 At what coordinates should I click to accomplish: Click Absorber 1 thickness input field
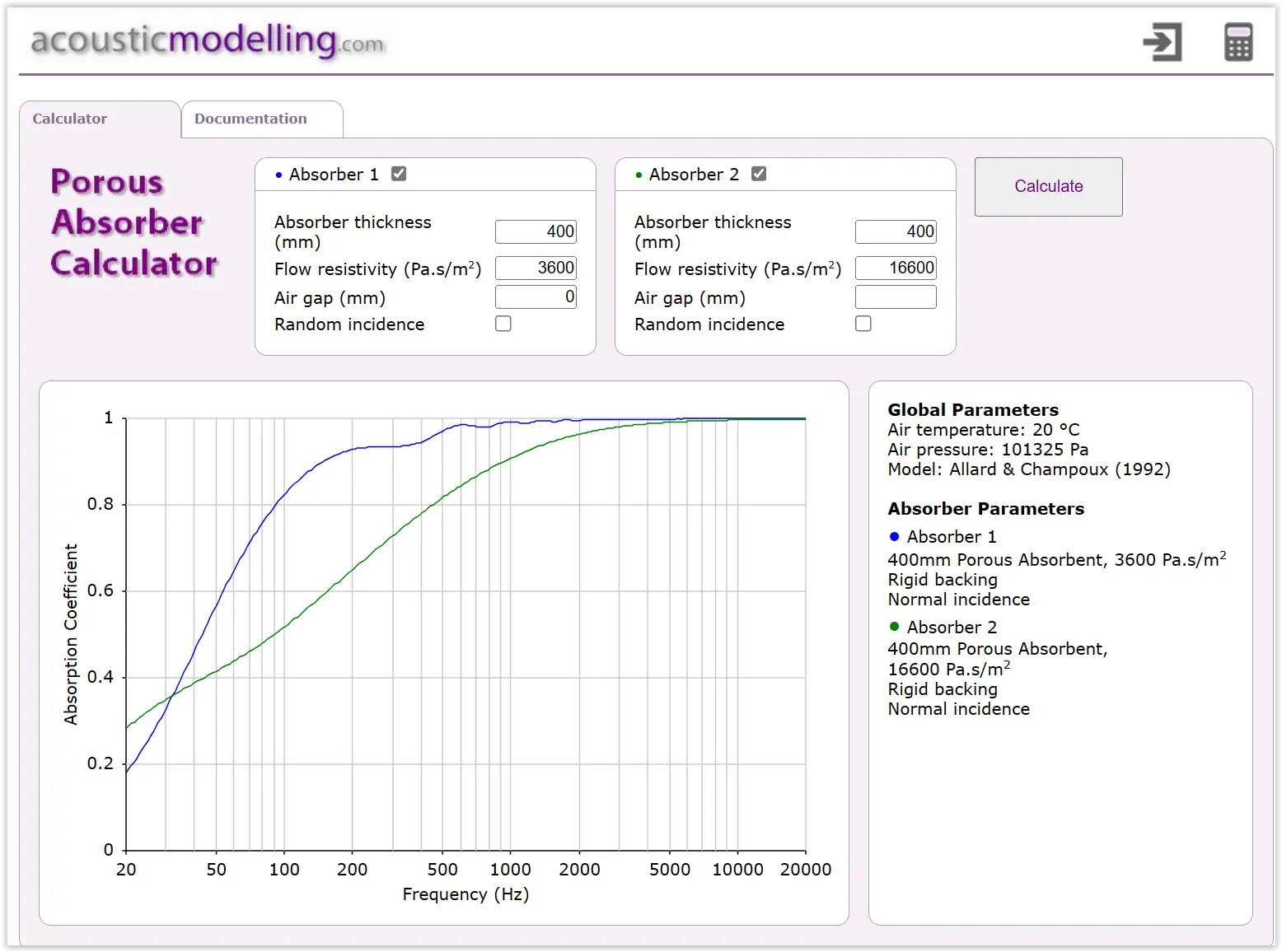click(x=536, y=232)
